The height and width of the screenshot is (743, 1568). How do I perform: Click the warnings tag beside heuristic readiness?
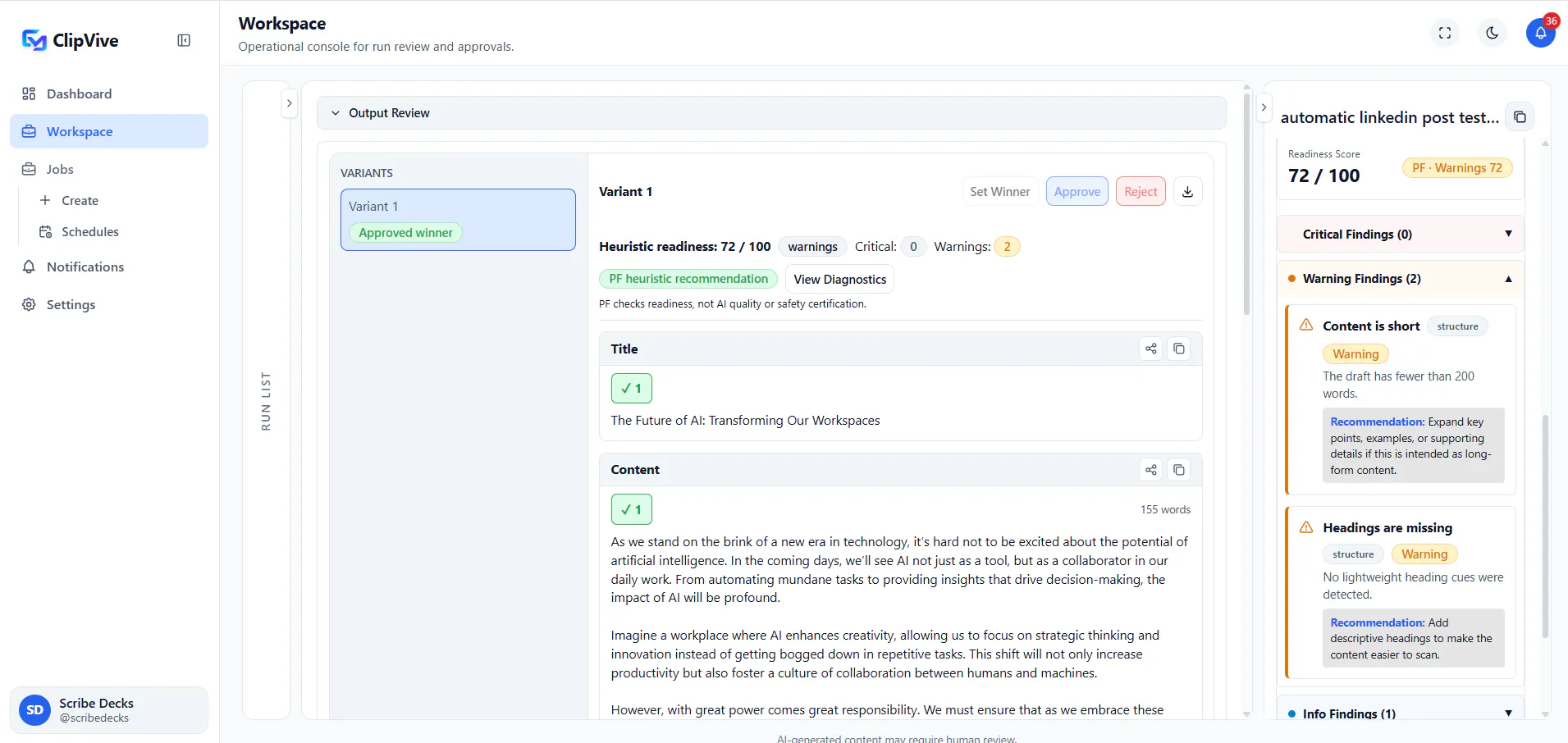(812, 246)
